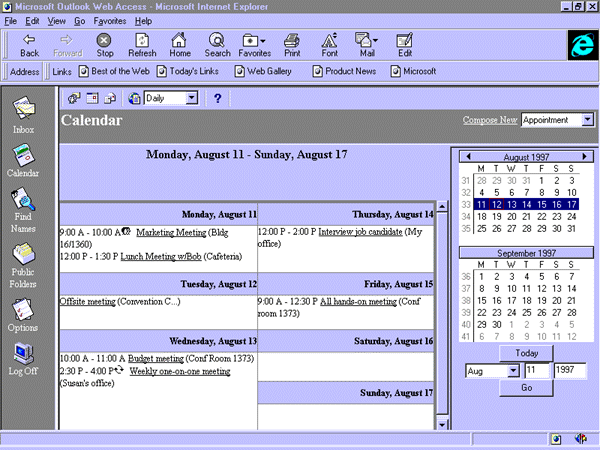Click the Today button
This screenshot has height=450, width=600.
[525, 353]
